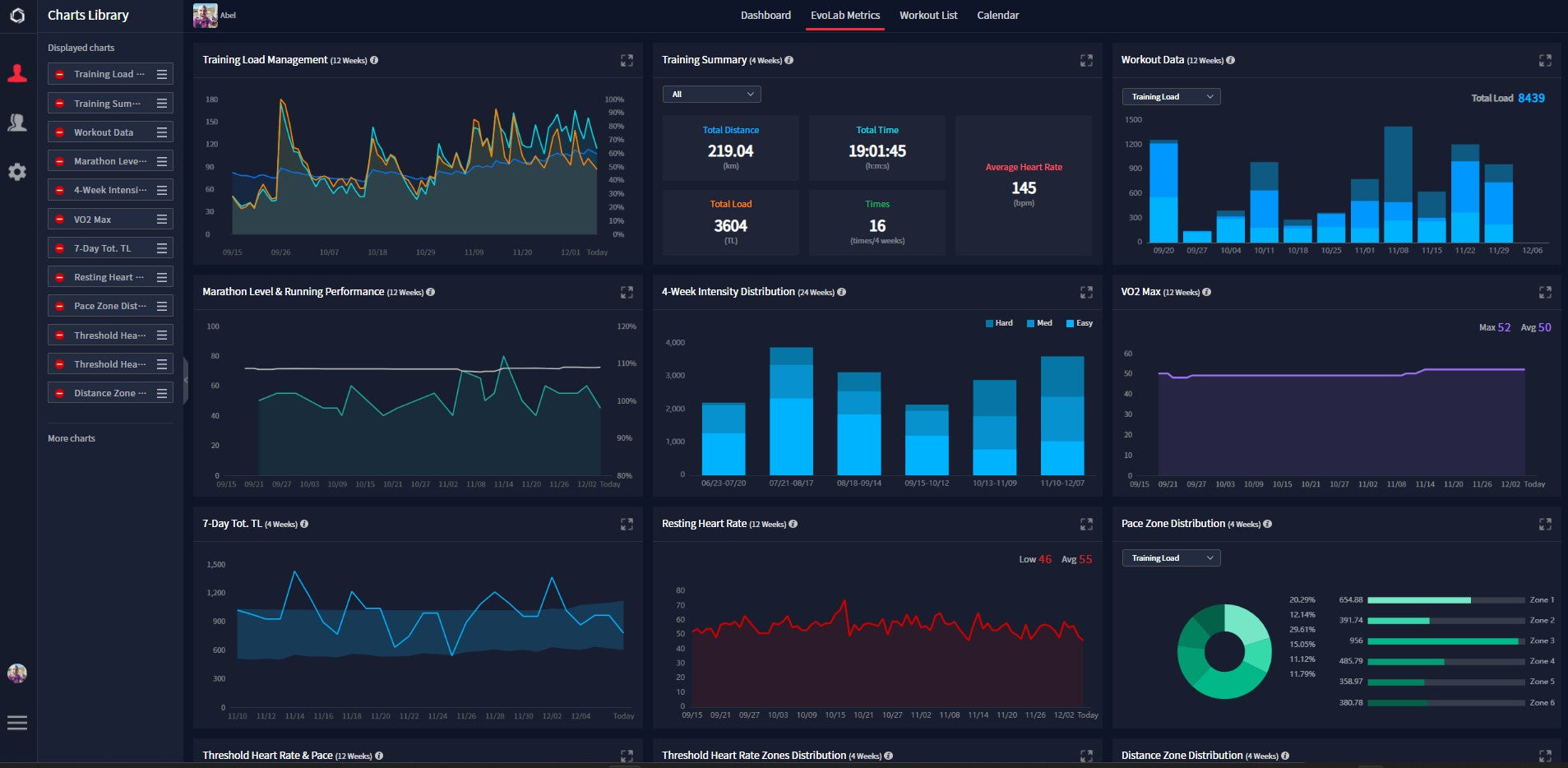
Task: Select the Distance Zone chart row label
Action: [x=110, y=393]
